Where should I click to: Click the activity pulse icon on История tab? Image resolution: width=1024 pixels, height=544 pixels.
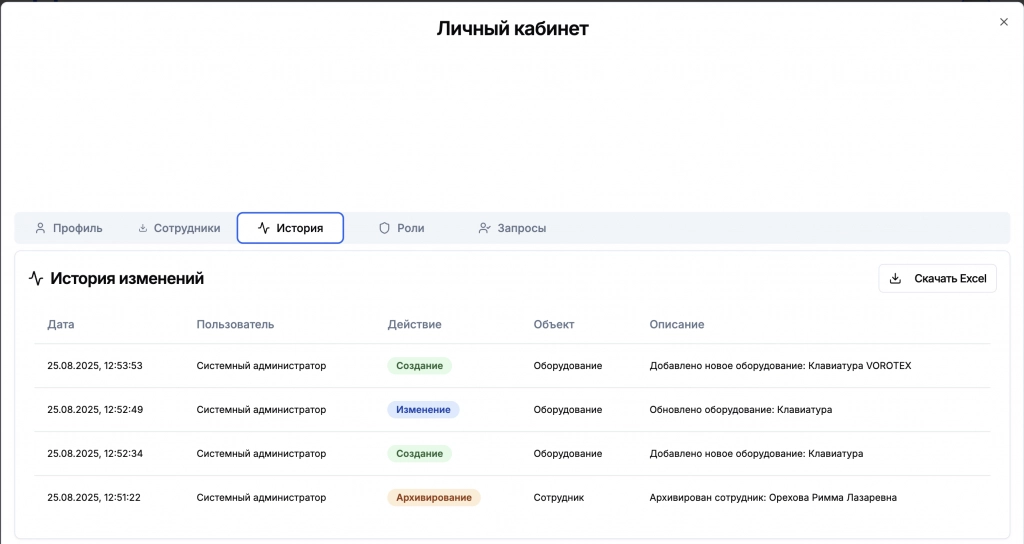tap(264, 228)
